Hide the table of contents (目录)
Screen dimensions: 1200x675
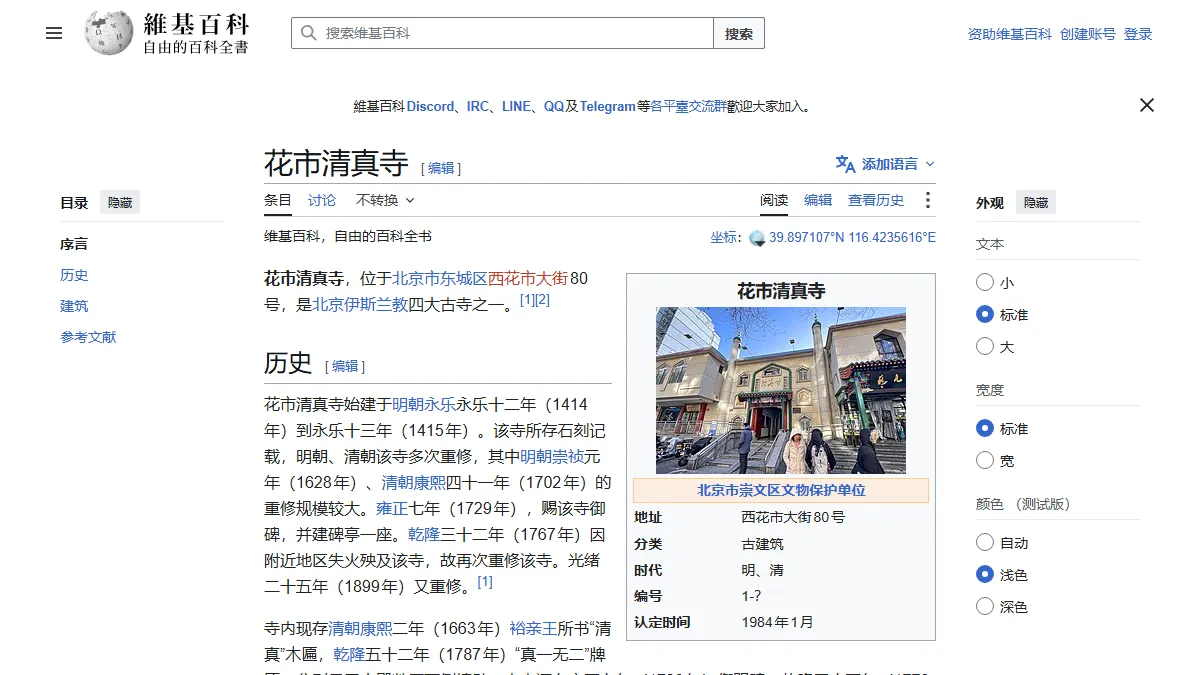click(x=120, y=202)
